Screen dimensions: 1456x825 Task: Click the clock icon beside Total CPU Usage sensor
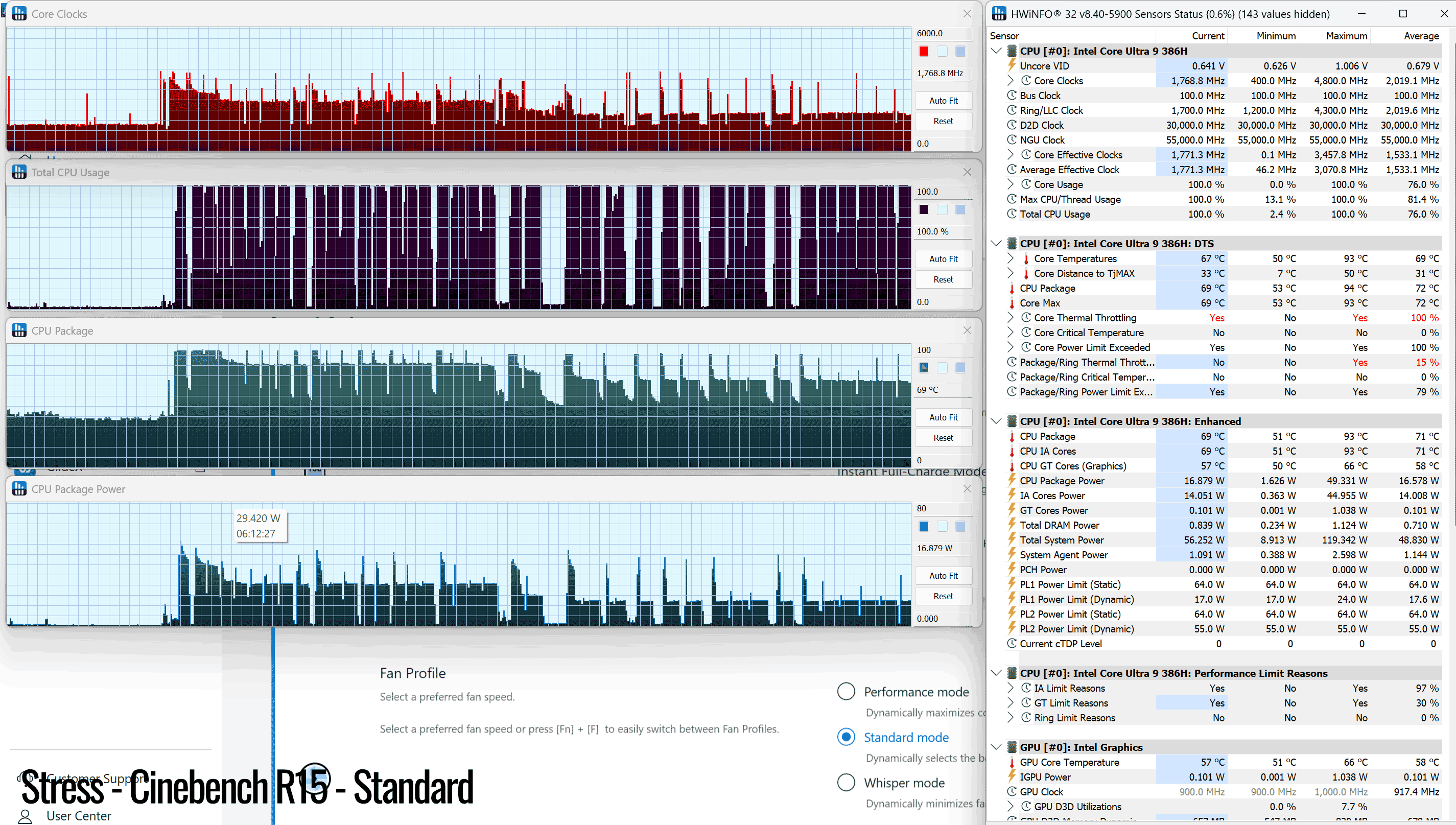[x=1012, y=214]
